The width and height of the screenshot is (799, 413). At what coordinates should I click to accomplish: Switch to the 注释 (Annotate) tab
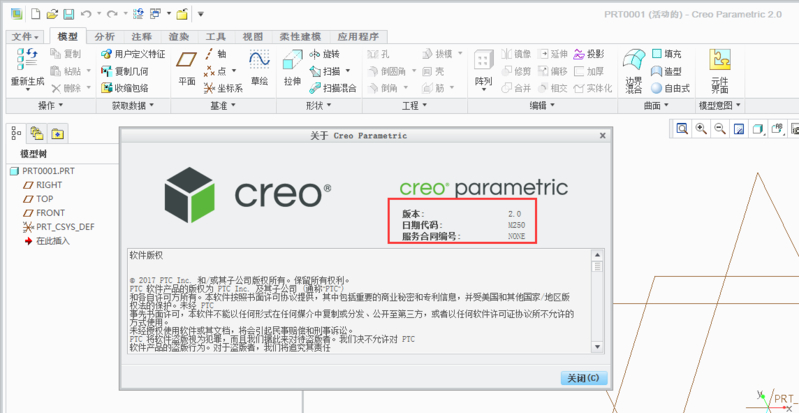[x=142, y=37]
